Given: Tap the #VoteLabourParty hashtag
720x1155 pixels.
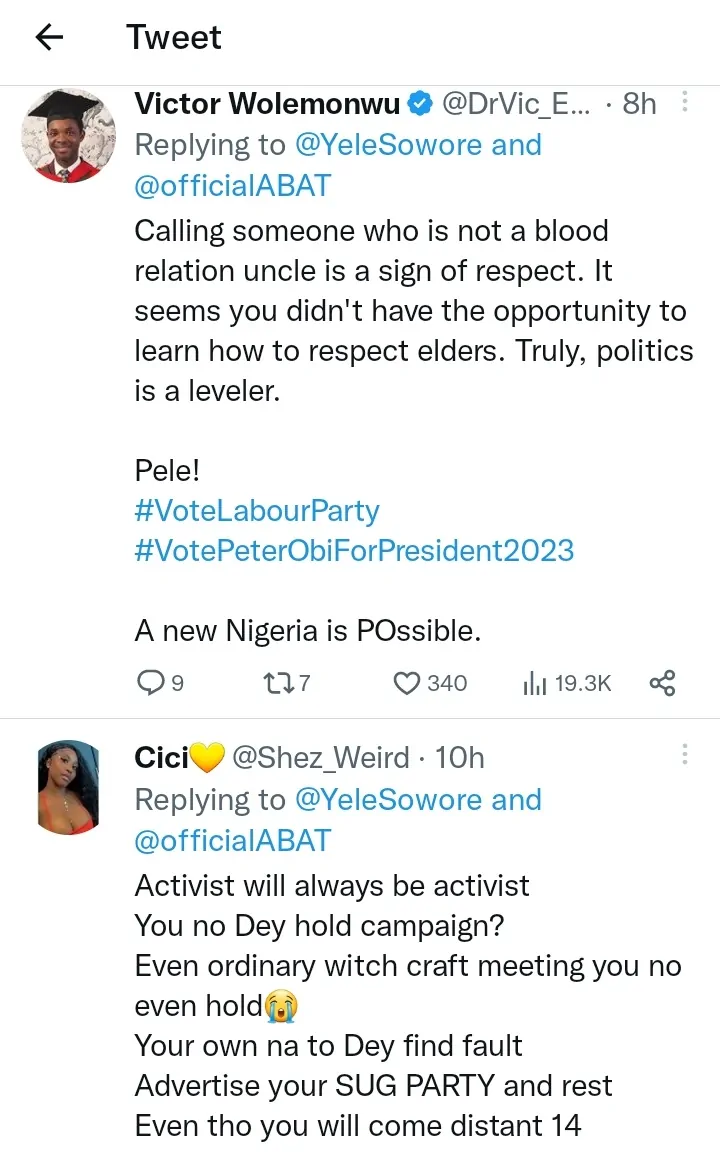Looking at the screenshot, I should (x=257, y=511).
